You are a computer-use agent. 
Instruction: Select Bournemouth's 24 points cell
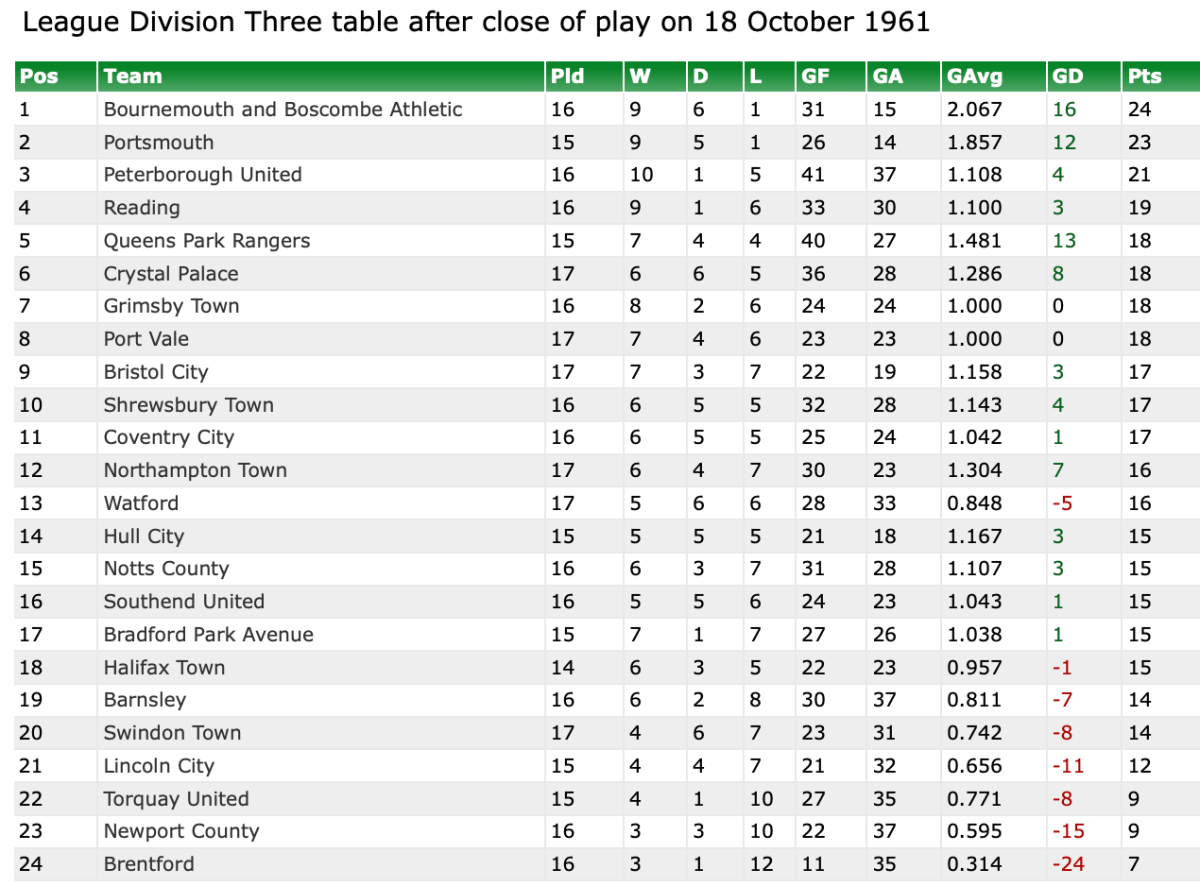1140,109
